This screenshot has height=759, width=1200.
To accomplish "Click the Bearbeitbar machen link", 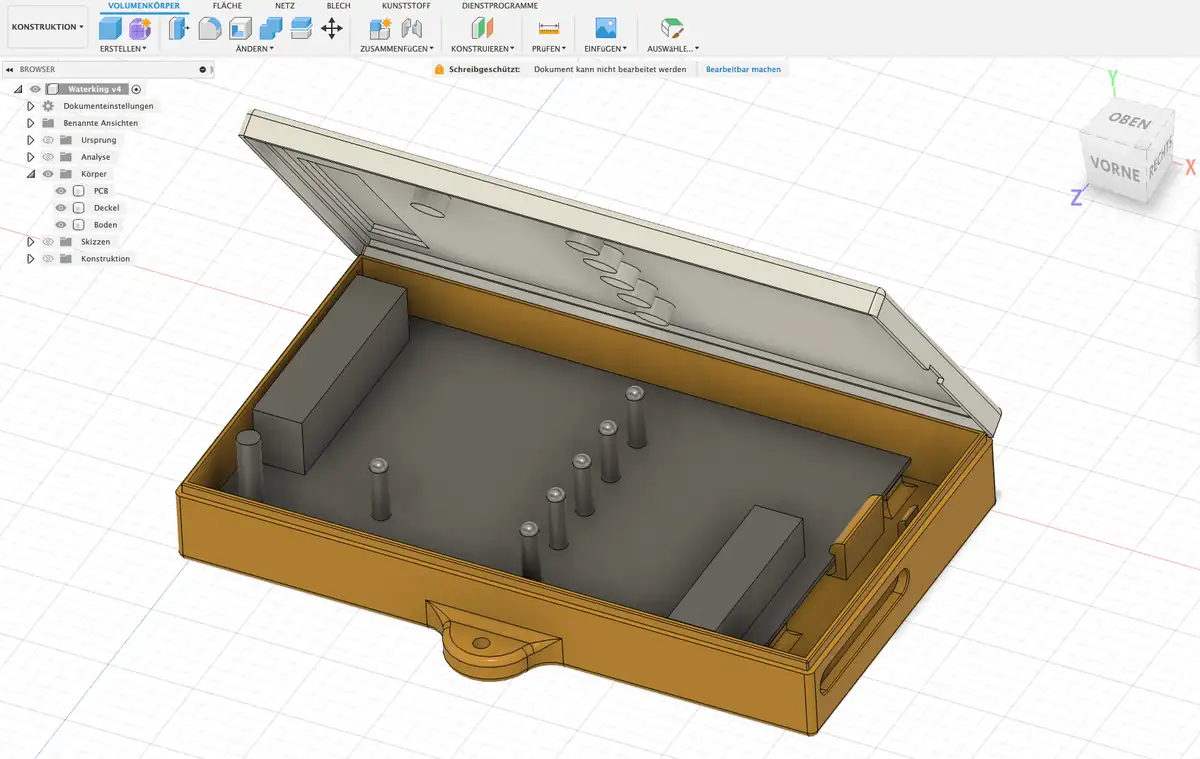I will pyautogui.click(x=743, y=70).
